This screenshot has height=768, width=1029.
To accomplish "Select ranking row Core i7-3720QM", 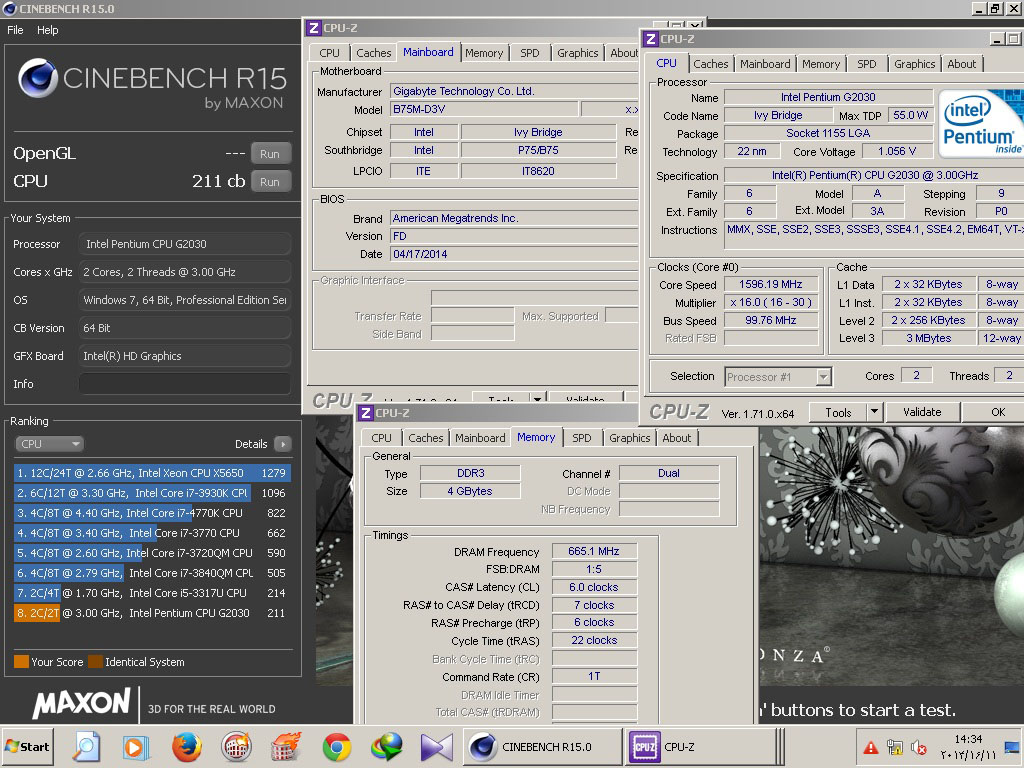I will [x=152, y=553].
